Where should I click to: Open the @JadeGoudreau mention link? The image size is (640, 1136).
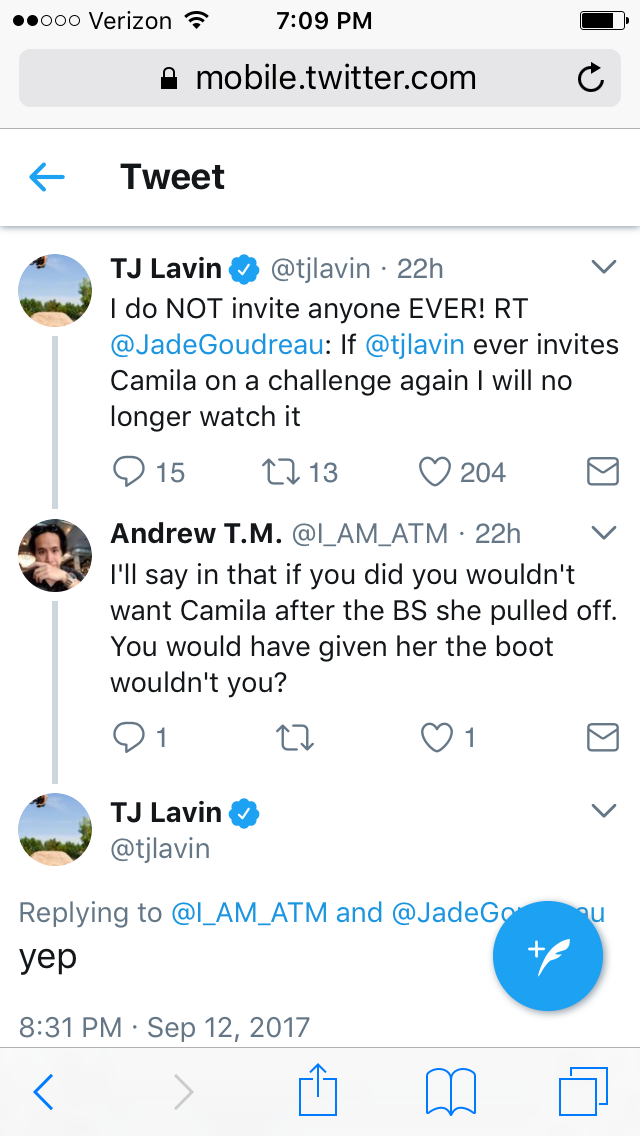coord(216,345)
